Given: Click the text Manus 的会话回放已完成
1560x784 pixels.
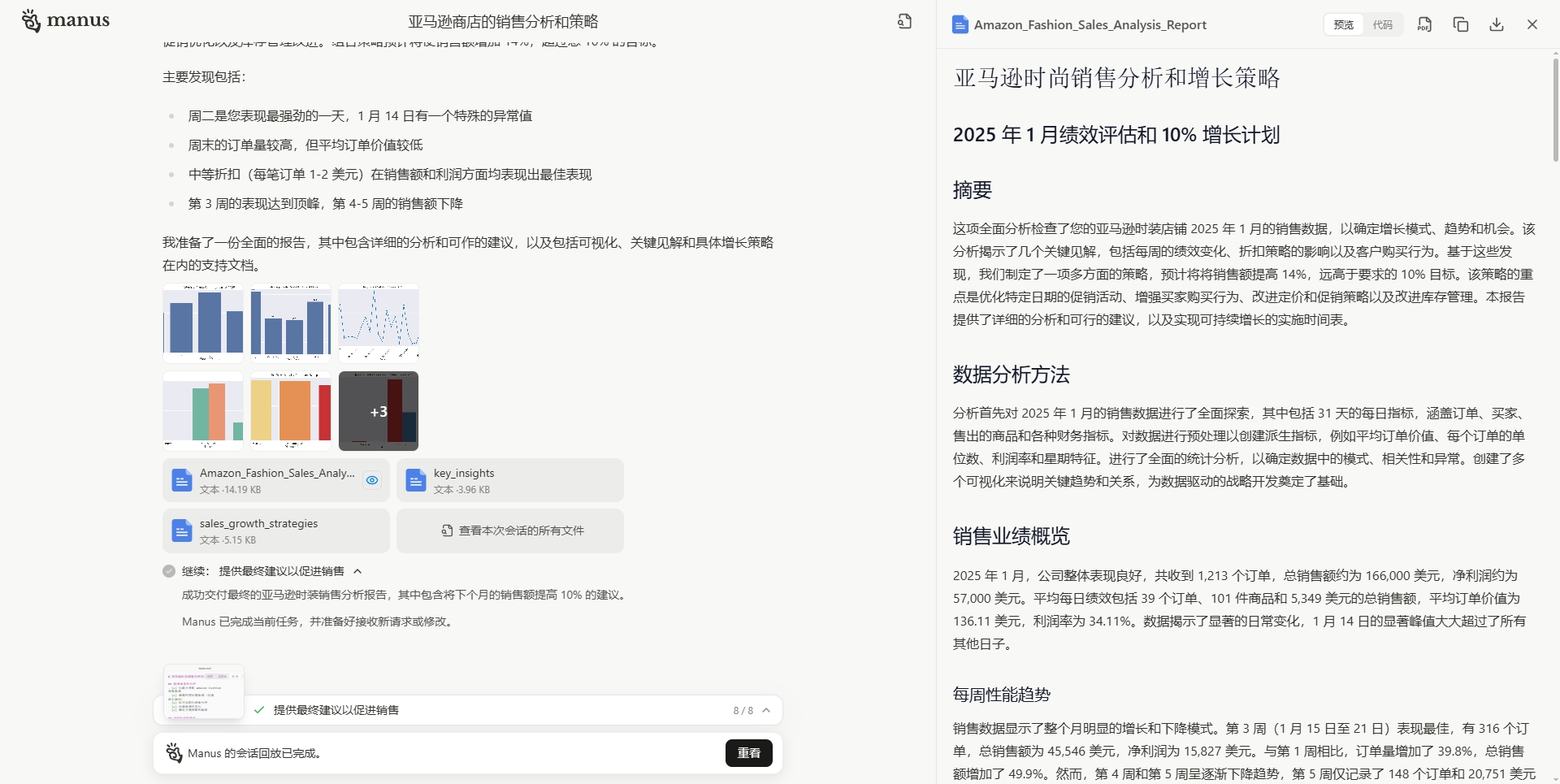Looking at the screenshot, I should coord(257,753).
